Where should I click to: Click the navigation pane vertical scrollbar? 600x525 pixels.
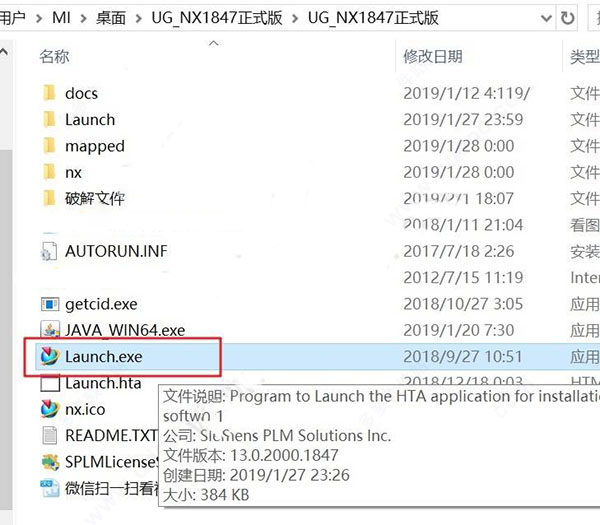[6, 329]
